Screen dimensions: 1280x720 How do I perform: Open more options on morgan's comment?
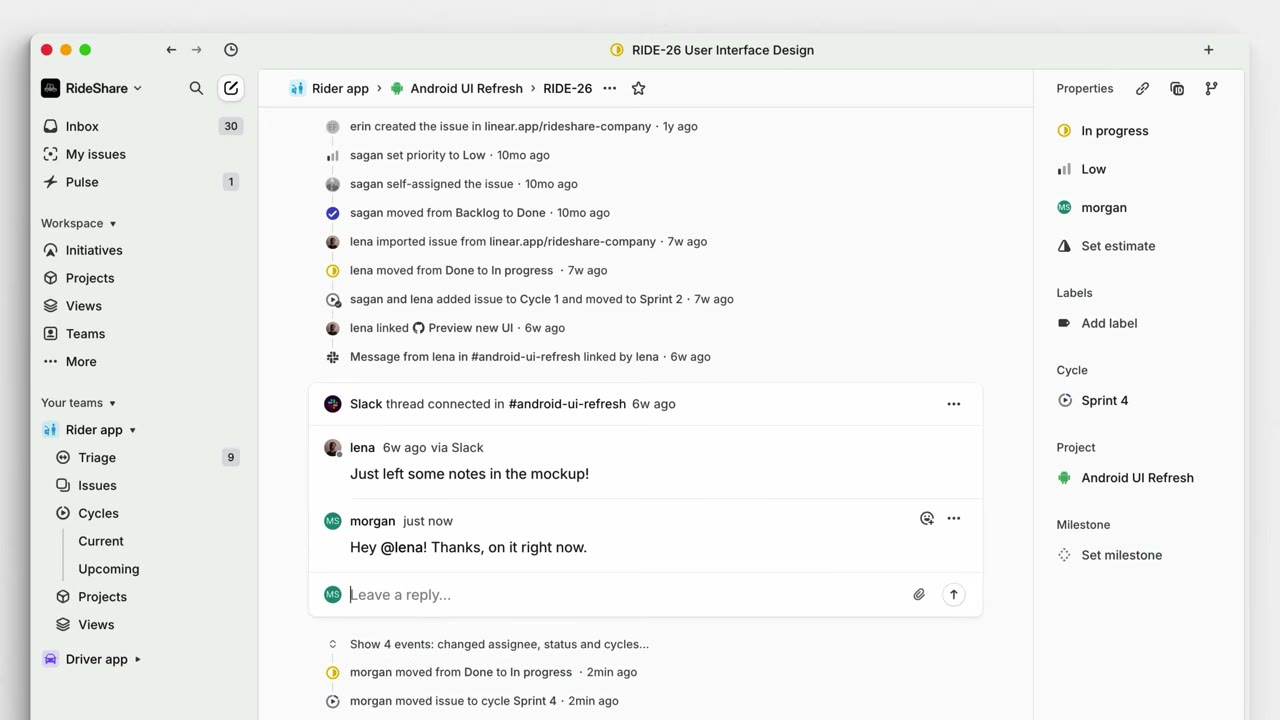pyautogui.click(x=954, y=518)
